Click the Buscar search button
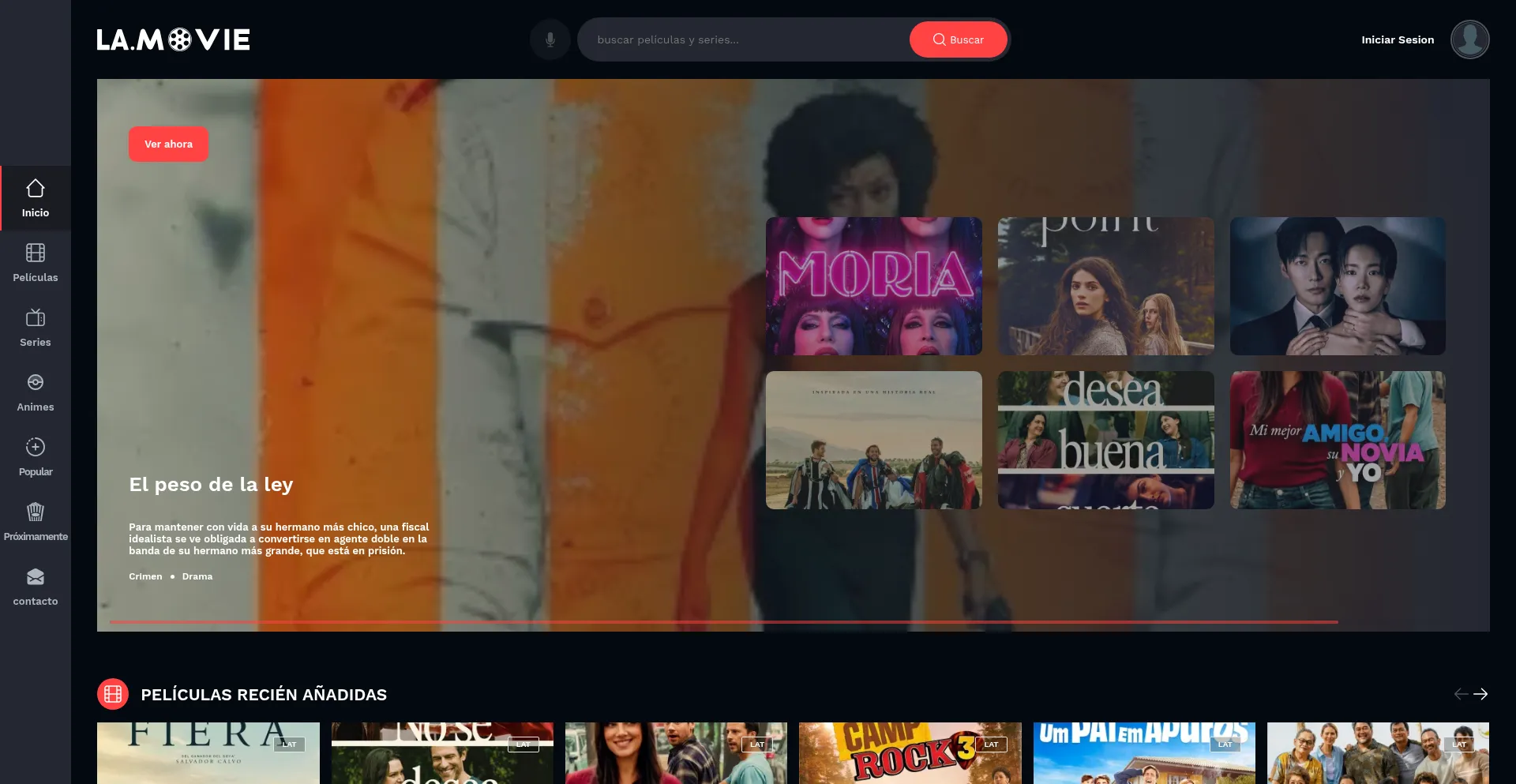This screenshot has height=784, width=1516. (x=958, y=39)
